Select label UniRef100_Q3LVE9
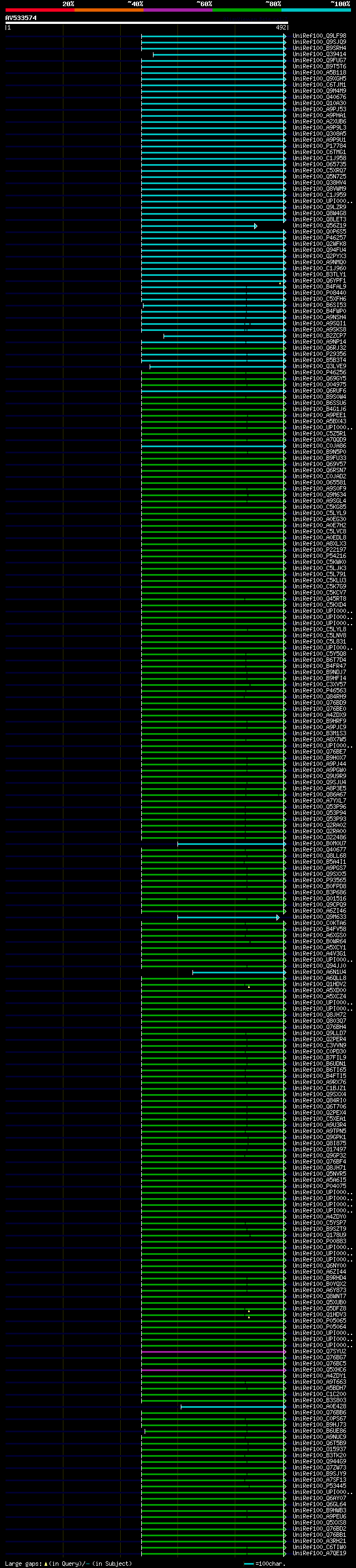Screen dimensions: 356x1568 [319, 367]
